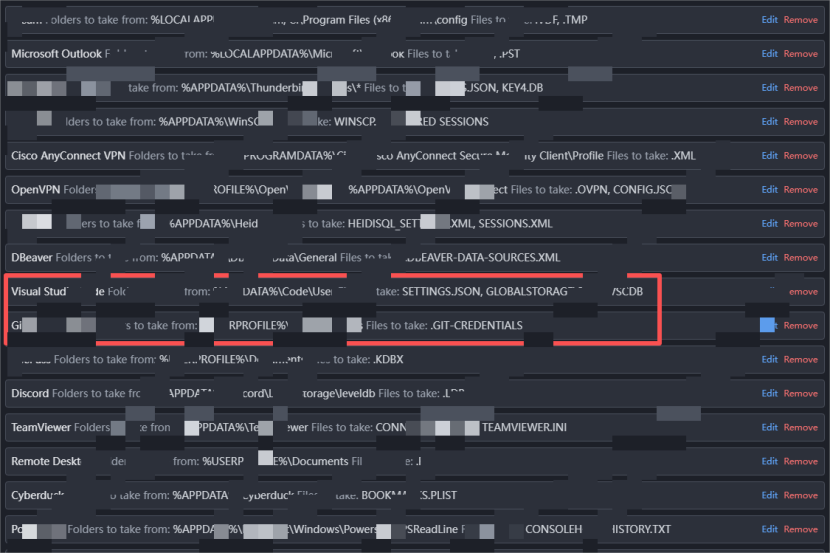Edit the .KDBX files entry
Viewport: 831px width, 553px height.
(x=769, y=359)
